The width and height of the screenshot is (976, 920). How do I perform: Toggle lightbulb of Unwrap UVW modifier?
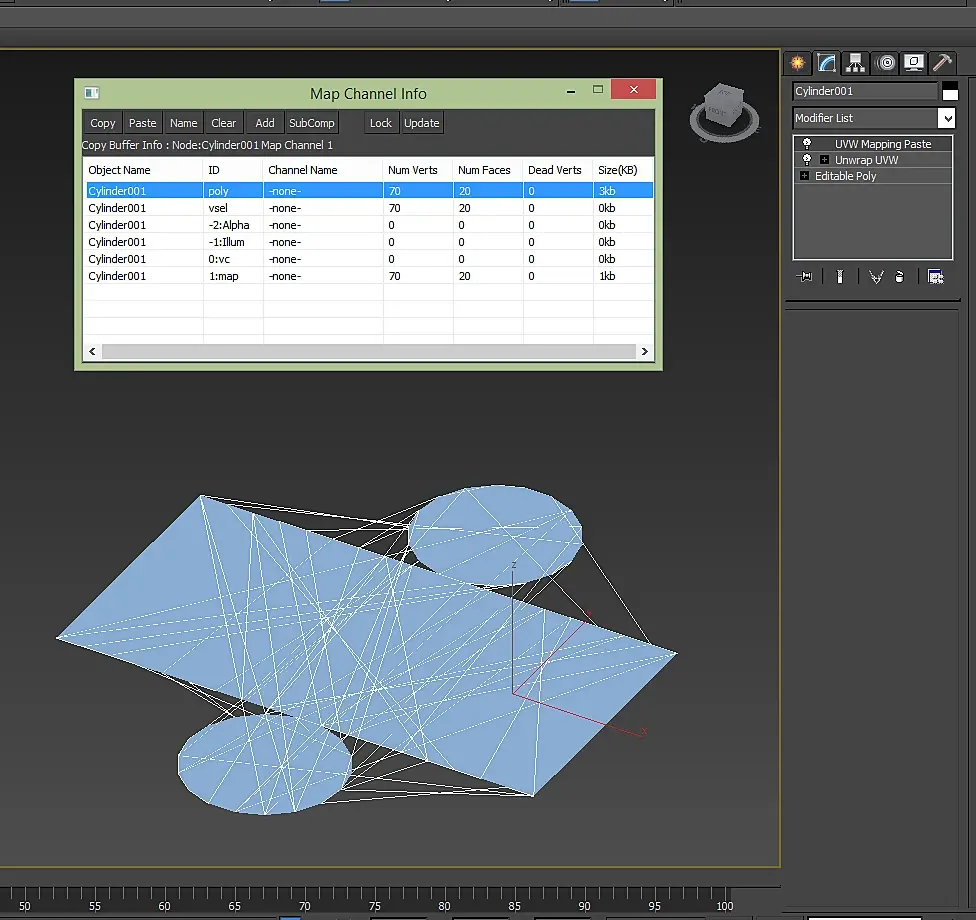point(807,160)
